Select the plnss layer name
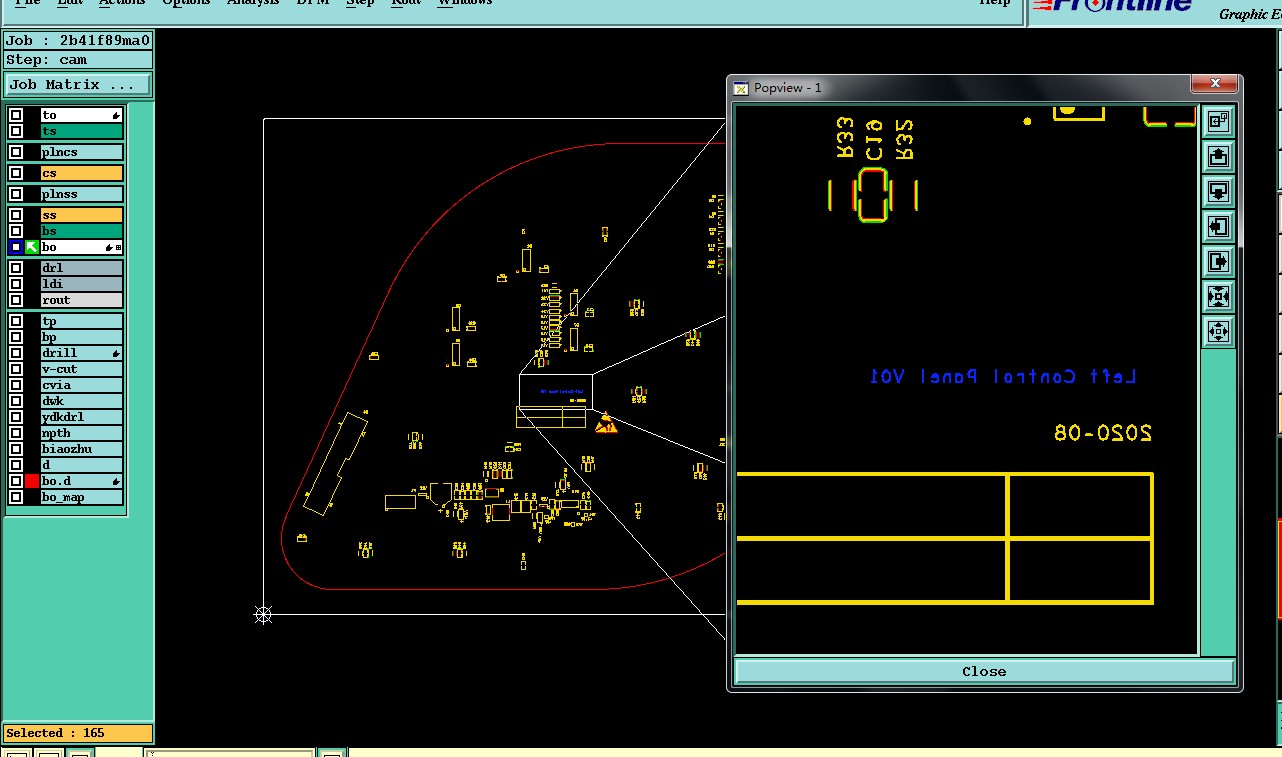This screenshot has height=757, width=1282. coord(81,194)
